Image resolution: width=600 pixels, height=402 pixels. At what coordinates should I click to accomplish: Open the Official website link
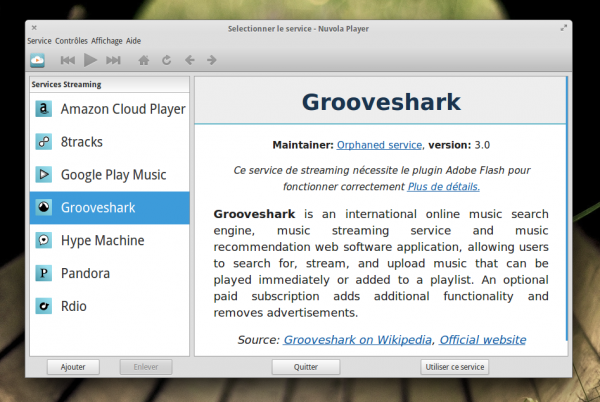coord(483,340)
